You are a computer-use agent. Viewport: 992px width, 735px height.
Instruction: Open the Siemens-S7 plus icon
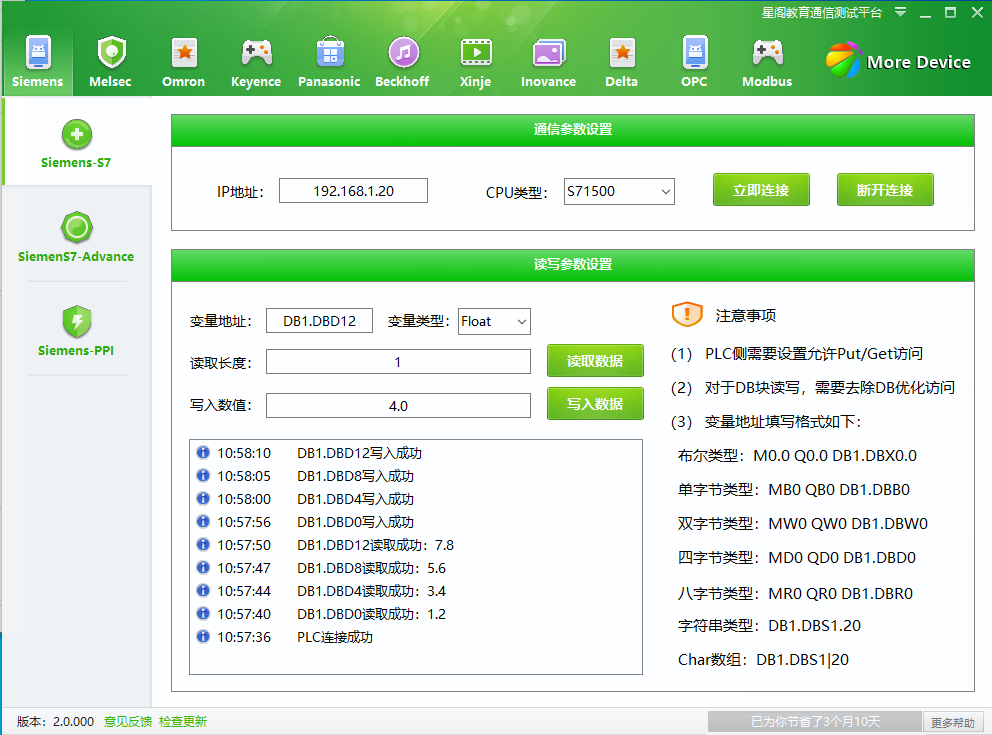tap(77, 134)
